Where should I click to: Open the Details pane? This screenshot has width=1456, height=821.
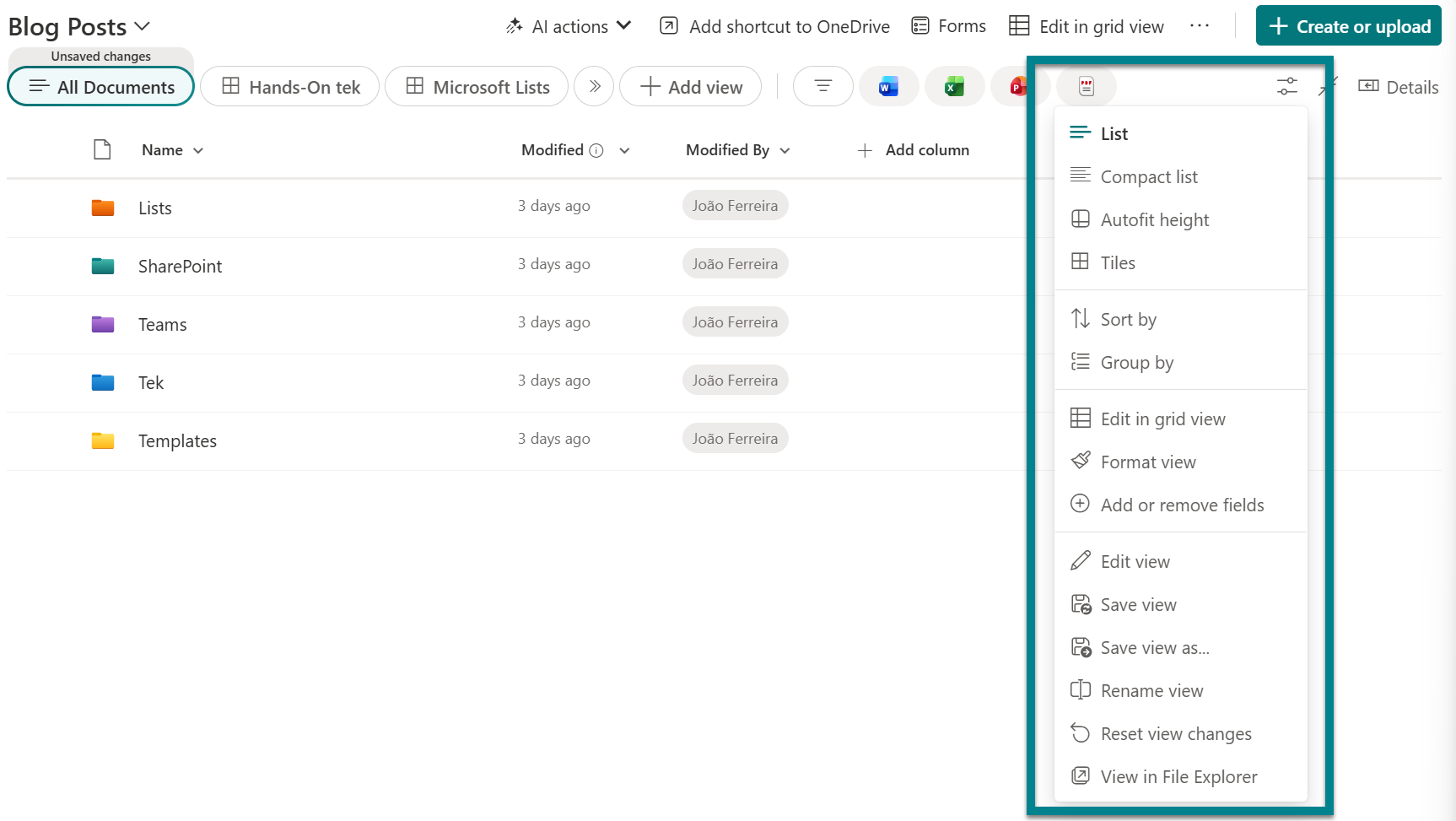1398,87
